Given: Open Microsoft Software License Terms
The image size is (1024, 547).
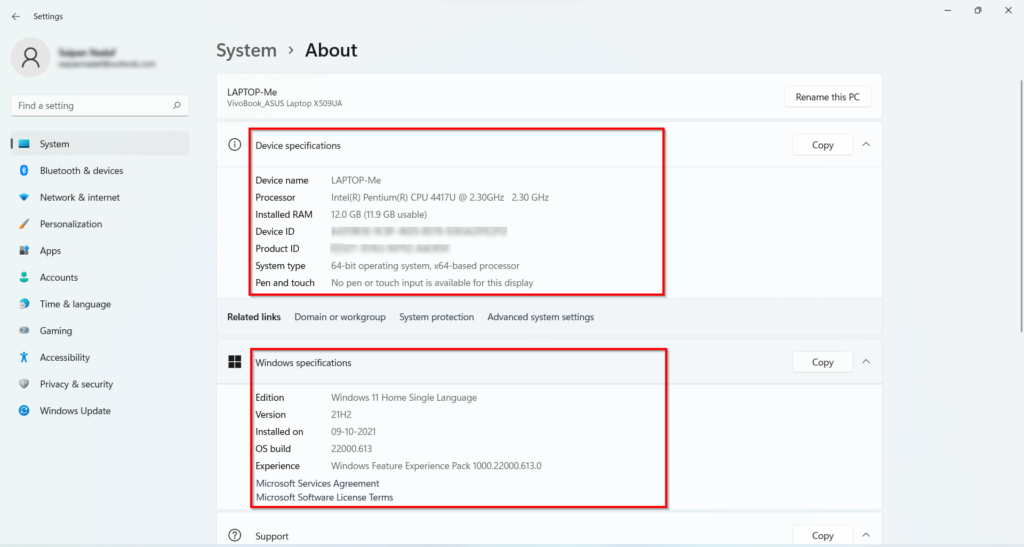Looking at the screenshot, I should [x=325, y=497].
